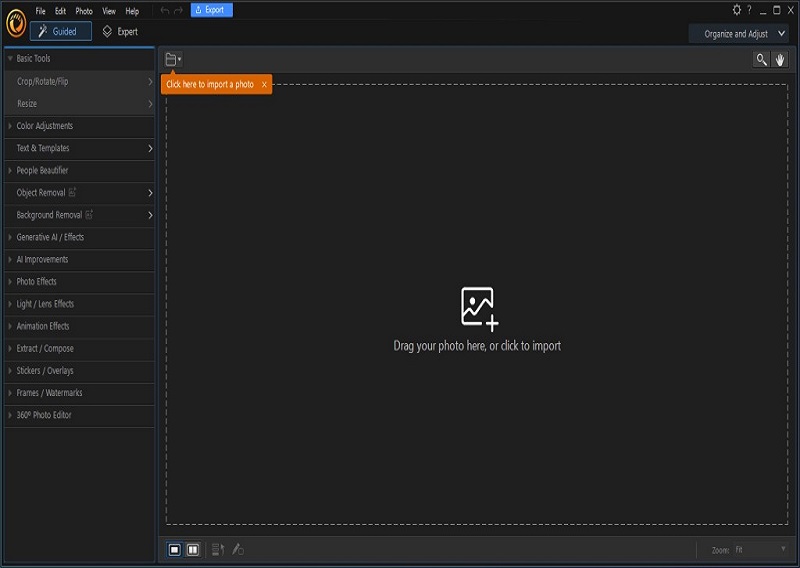Open the Resize tool
This screenshot has height=568, width=800.
coord(80,104)
